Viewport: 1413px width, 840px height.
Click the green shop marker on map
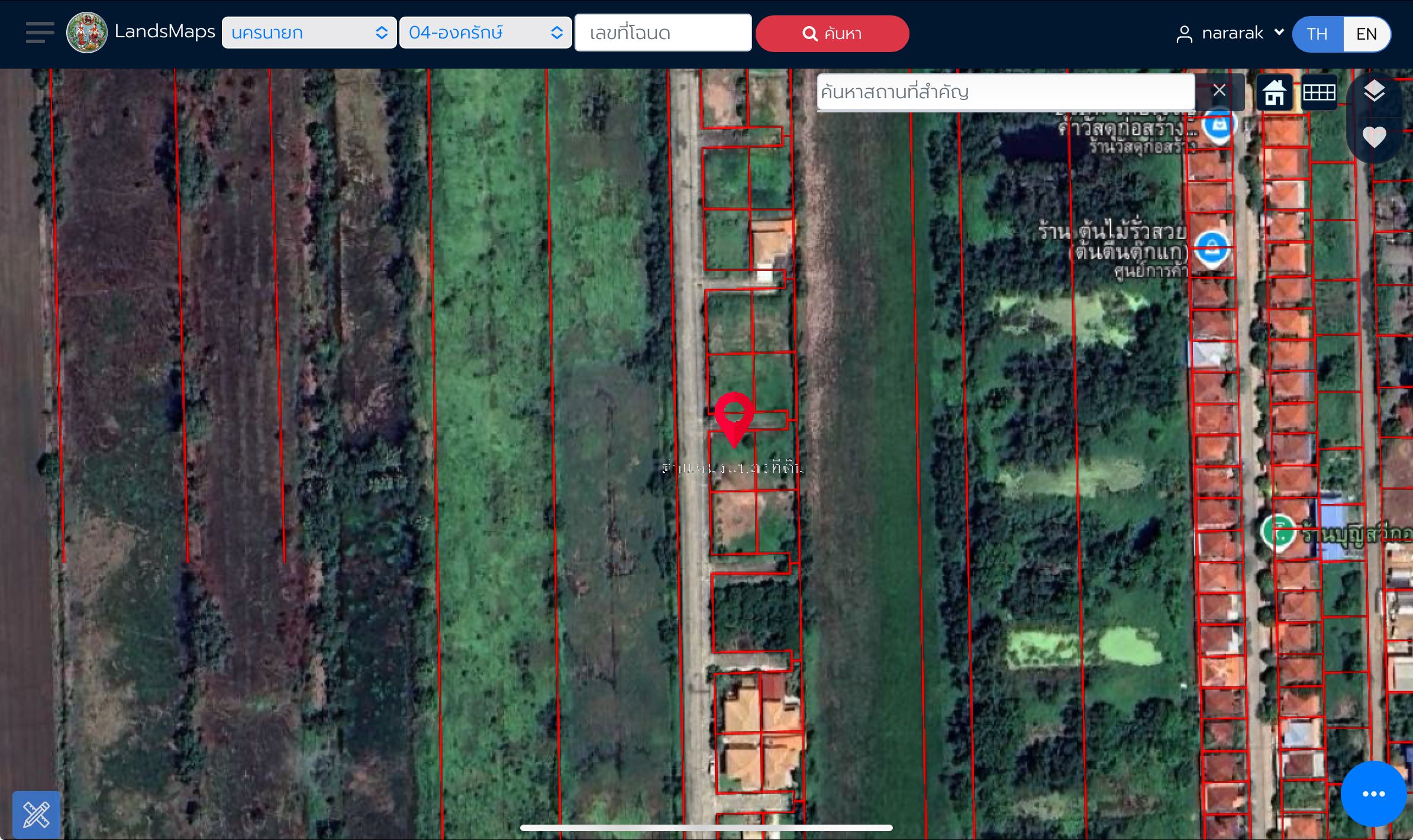click(x=1278, y=533)
